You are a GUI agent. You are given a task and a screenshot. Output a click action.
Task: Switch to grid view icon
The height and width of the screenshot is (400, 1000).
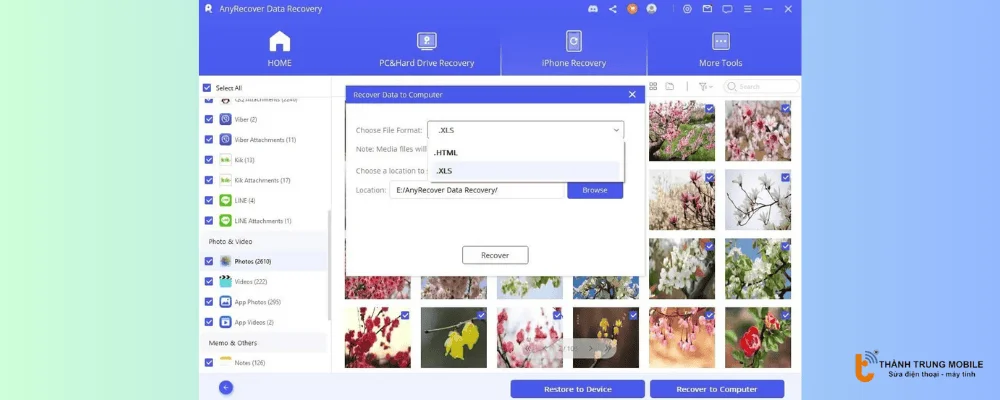coord(653,87)
